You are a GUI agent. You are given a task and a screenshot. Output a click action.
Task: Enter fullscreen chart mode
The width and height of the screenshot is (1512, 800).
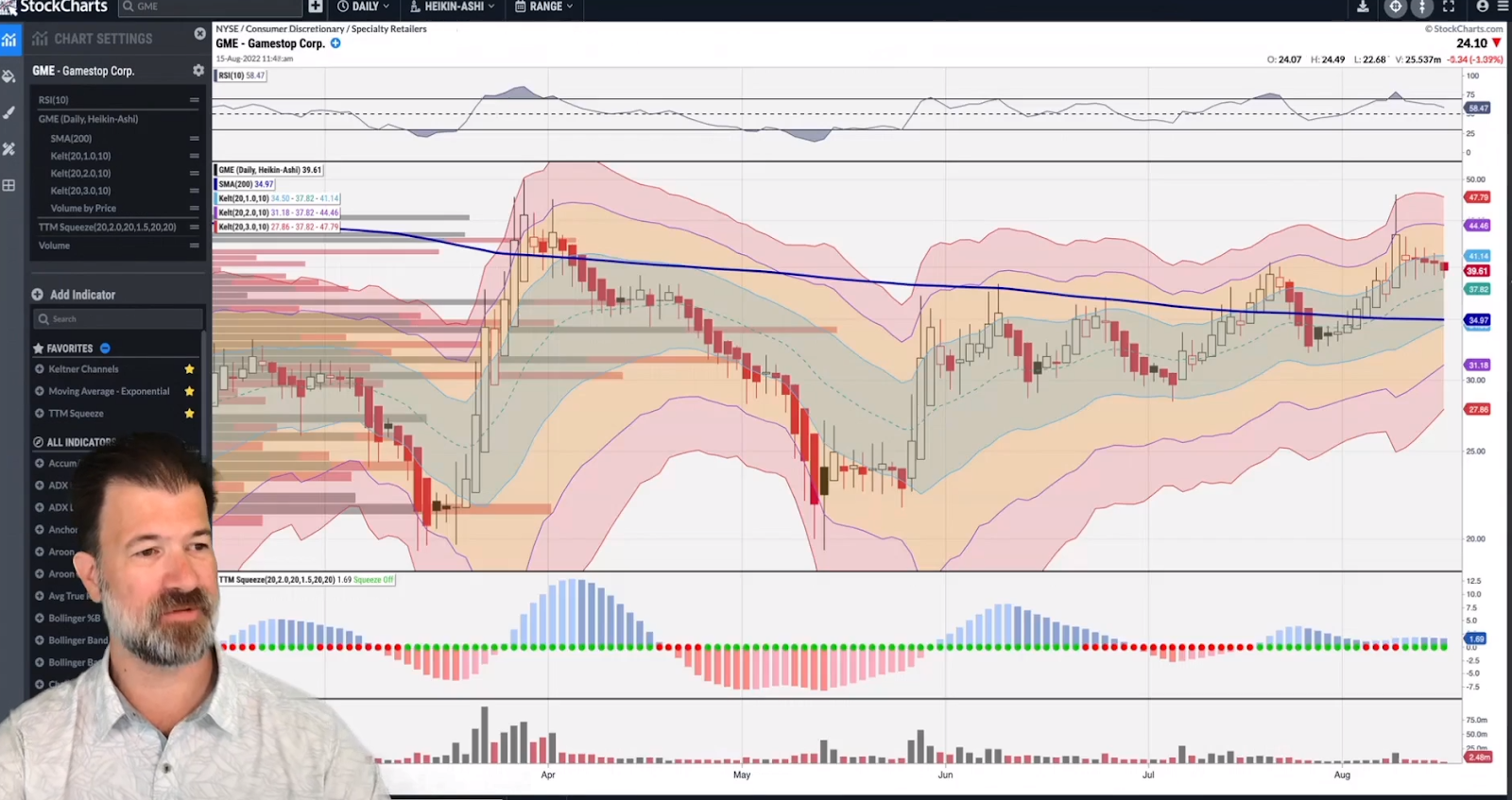click(1449, 7)
